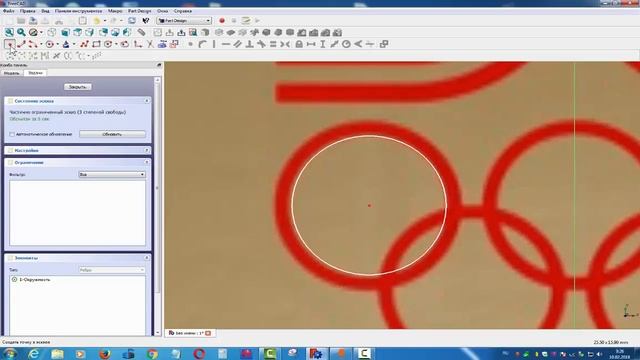Select the Create point sketcher tool
The width and height of the screenshot is (640, 360).
[9, 44]
